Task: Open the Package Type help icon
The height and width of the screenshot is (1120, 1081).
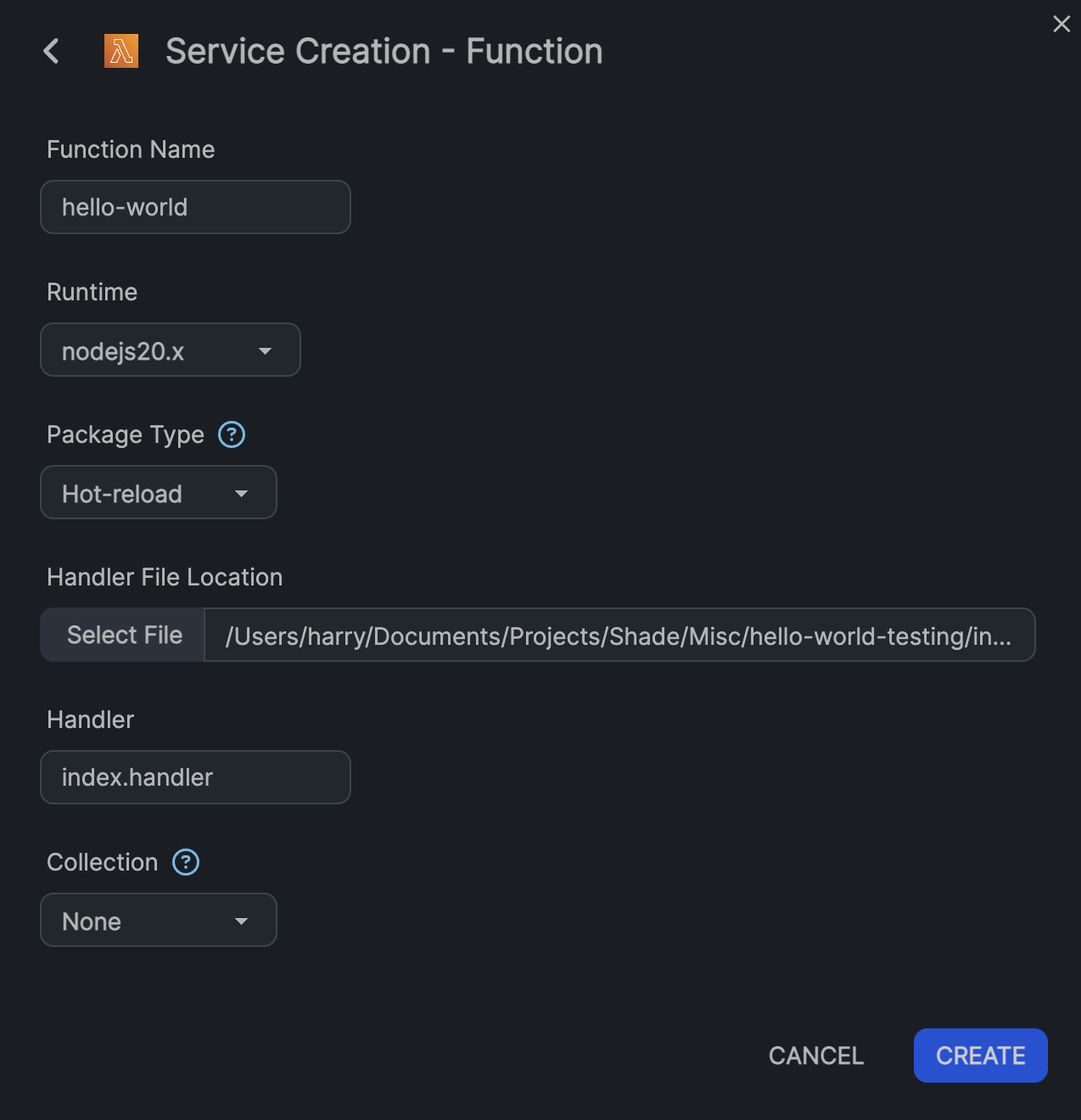Action: pos(232,434)
